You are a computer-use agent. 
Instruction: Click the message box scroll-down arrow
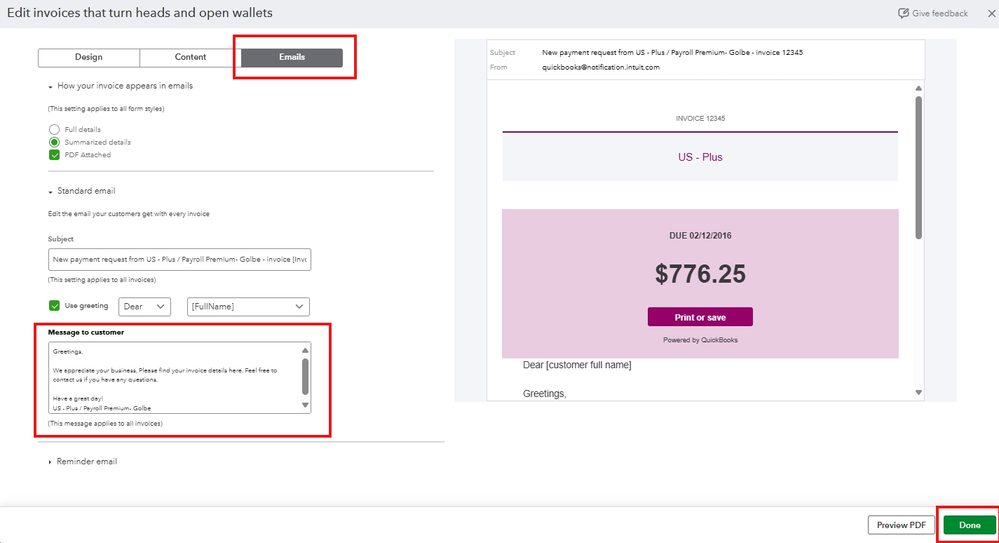coord(305,405)
